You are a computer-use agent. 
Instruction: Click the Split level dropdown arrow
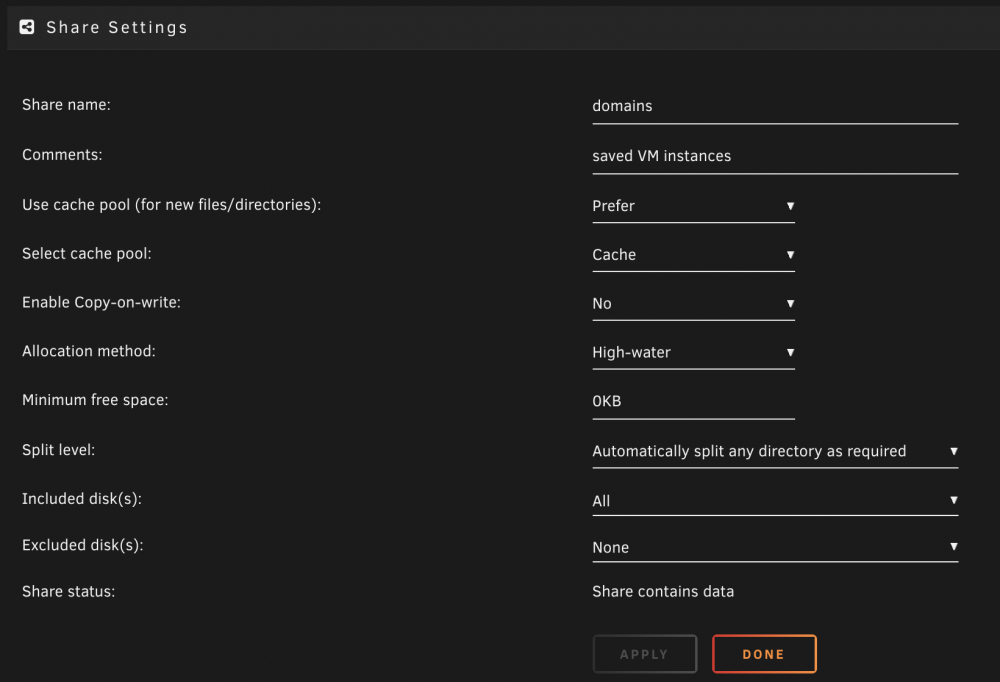[953, 451]
